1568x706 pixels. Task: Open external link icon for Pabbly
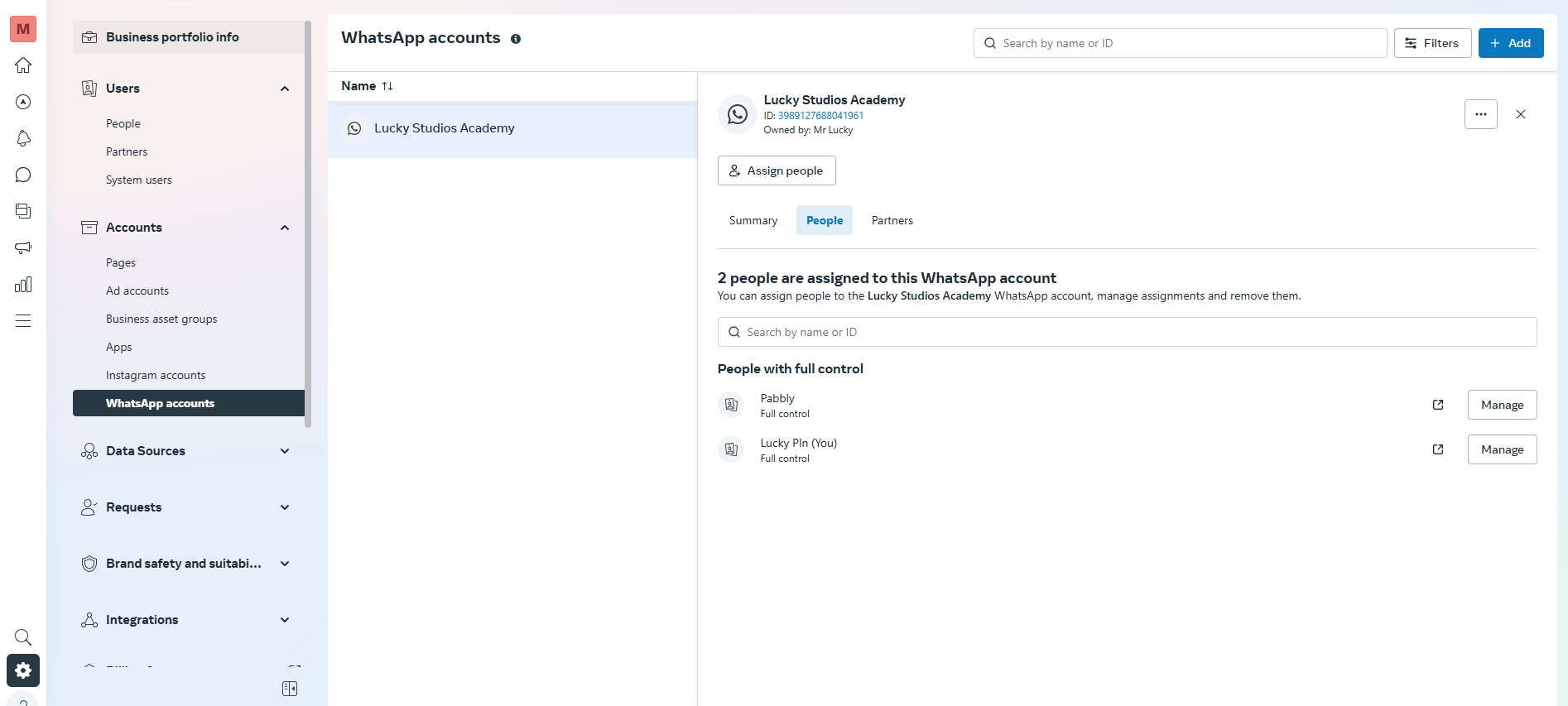[1438, 405]
